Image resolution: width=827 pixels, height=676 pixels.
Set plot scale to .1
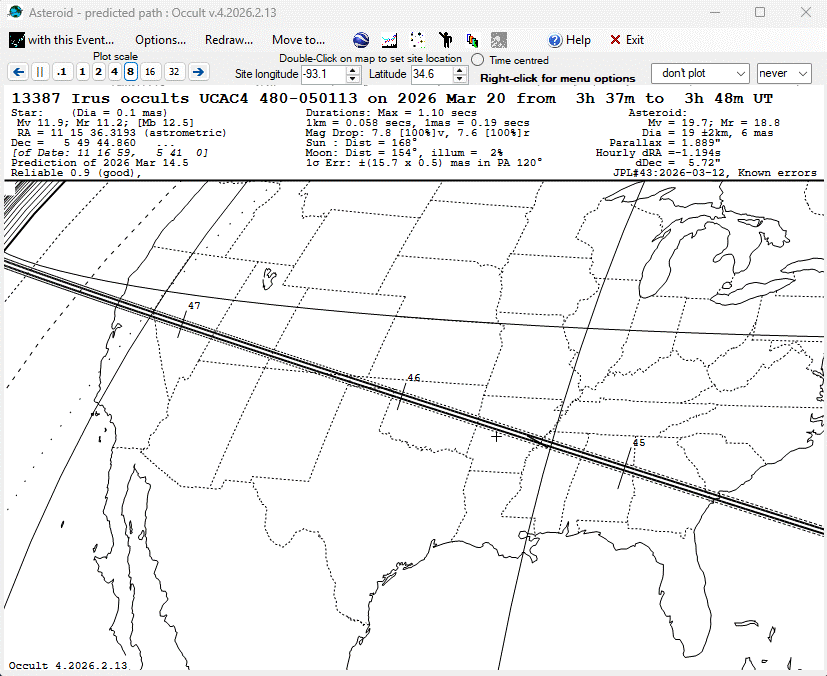pos(62,72)
